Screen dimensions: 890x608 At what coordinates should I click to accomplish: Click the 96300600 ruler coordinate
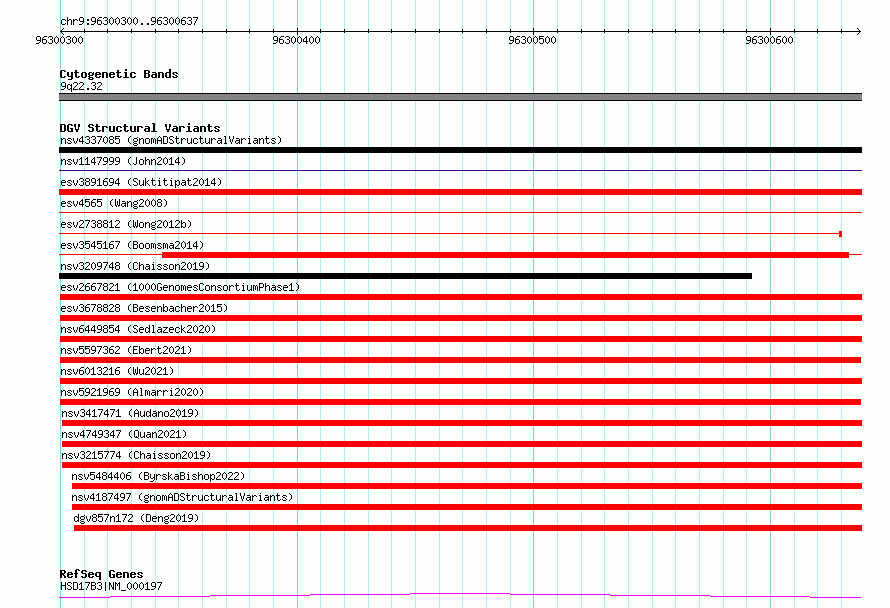coord(769,40)
